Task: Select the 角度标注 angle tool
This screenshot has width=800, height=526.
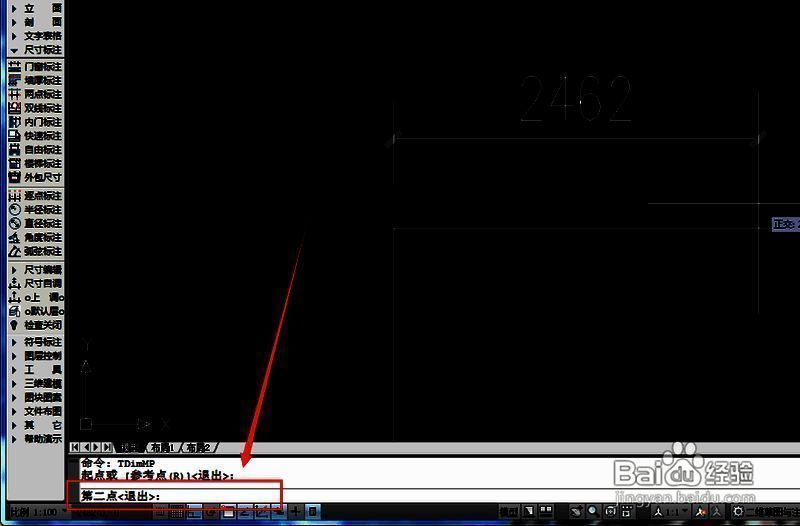Action: click(x=35, y=237)
